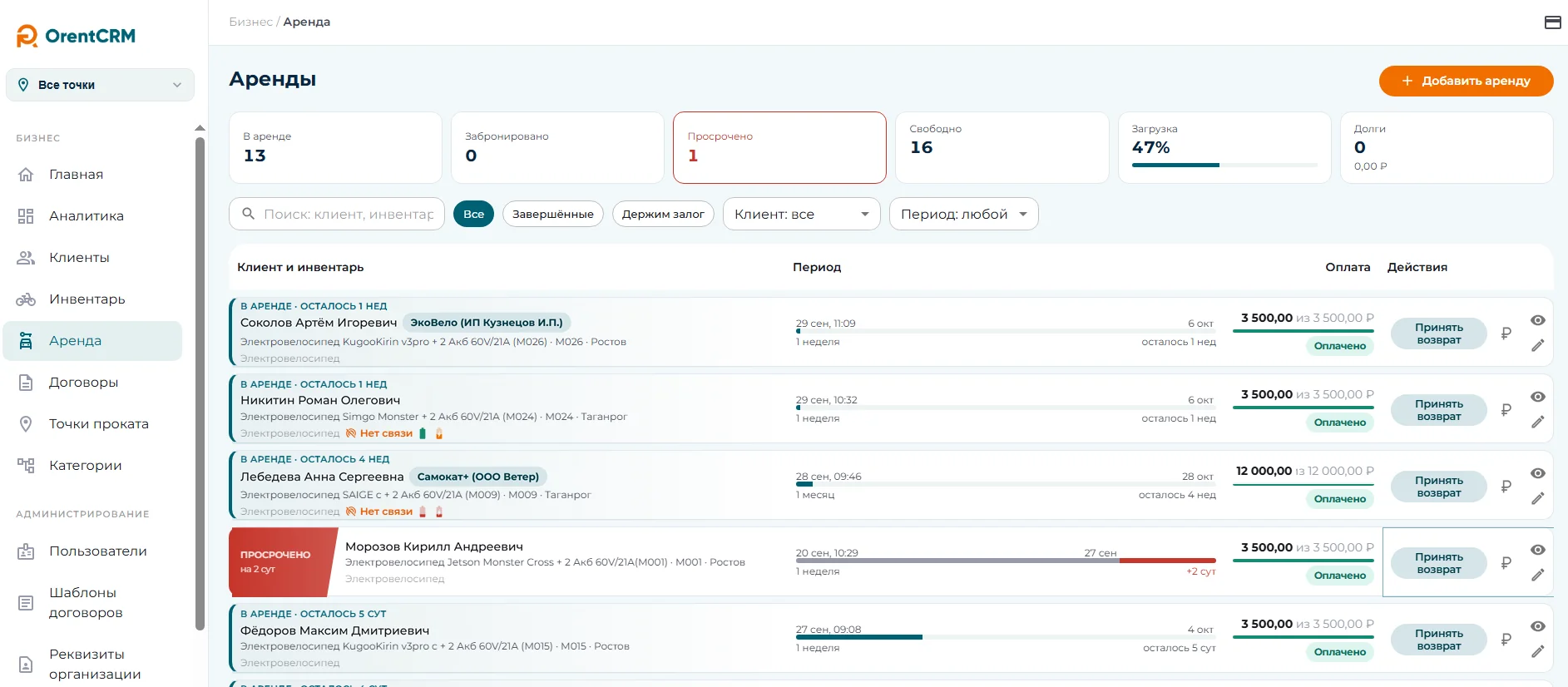Click the sidebar vertical scrollbar
Image resolution: width=1568 pixels, height=687 pixels.
(x=200, y=384)
